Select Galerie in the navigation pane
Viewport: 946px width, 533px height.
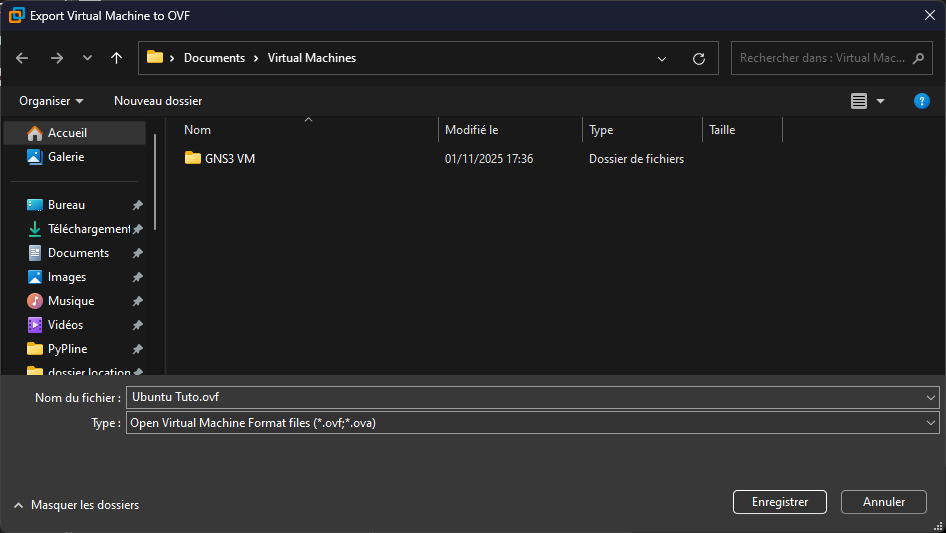[x=66, y=157]
